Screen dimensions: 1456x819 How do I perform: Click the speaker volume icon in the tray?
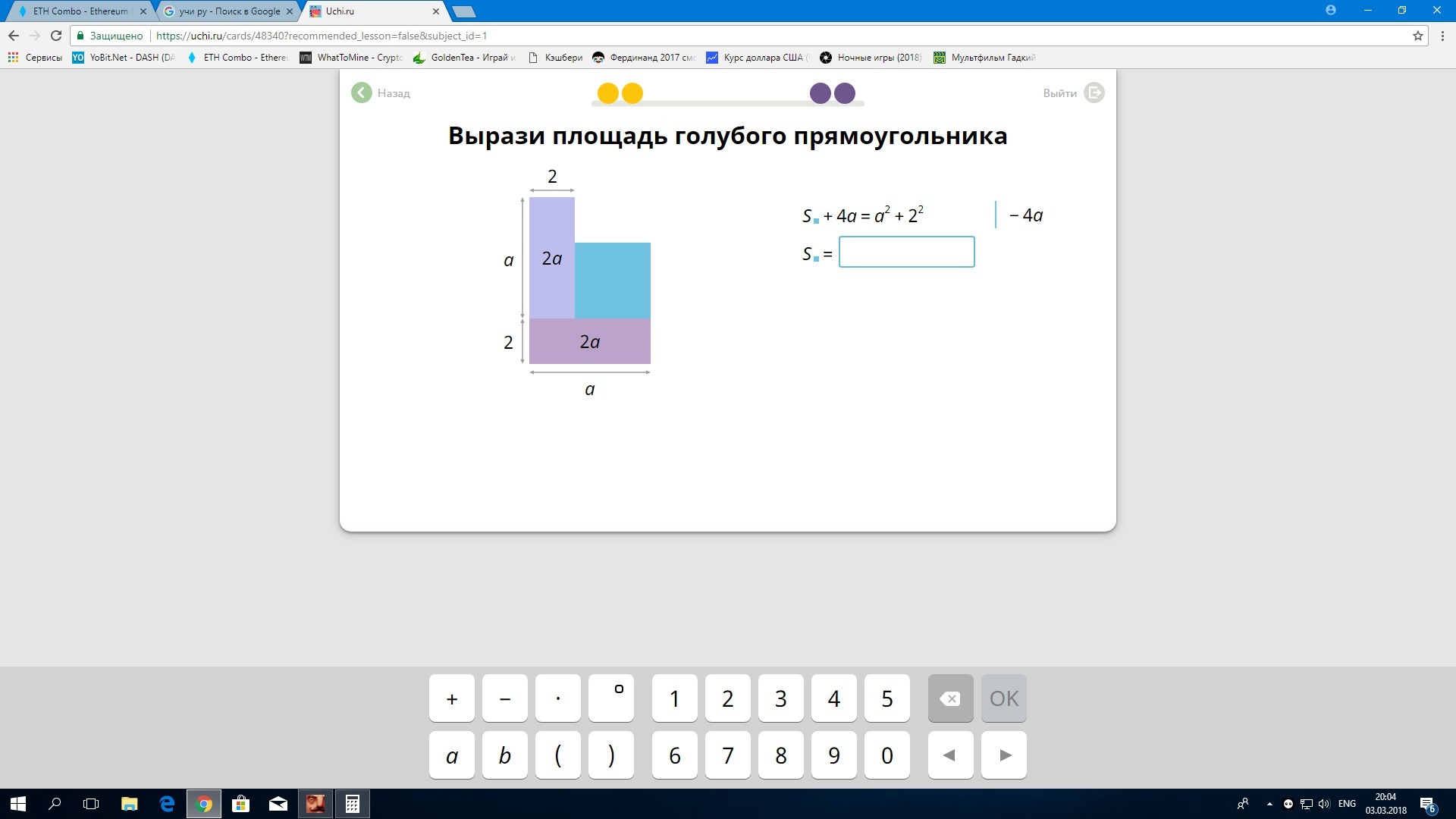(1323, 804)
